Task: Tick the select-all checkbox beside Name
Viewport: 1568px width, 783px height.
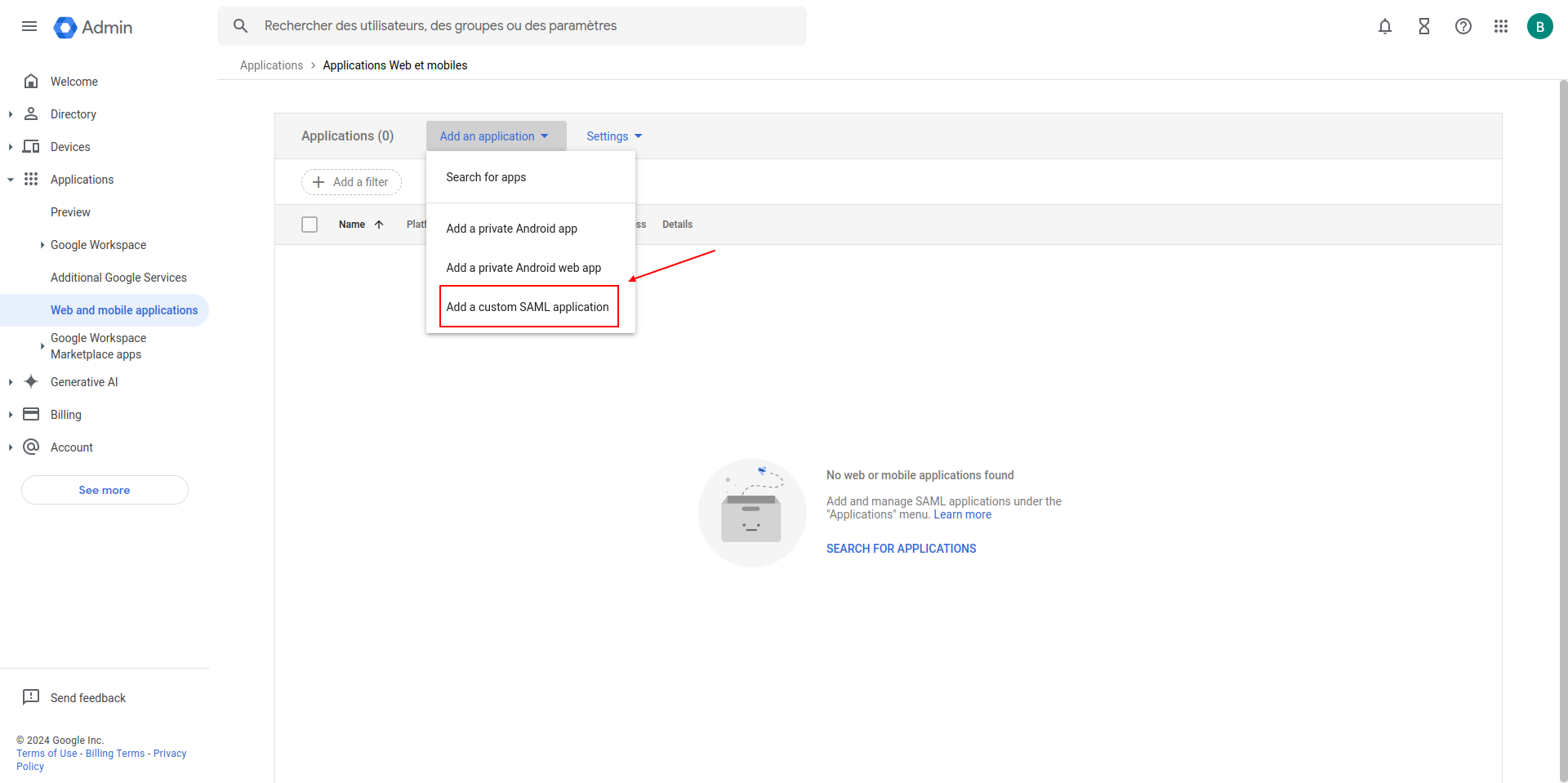Action: coord(310,225)
